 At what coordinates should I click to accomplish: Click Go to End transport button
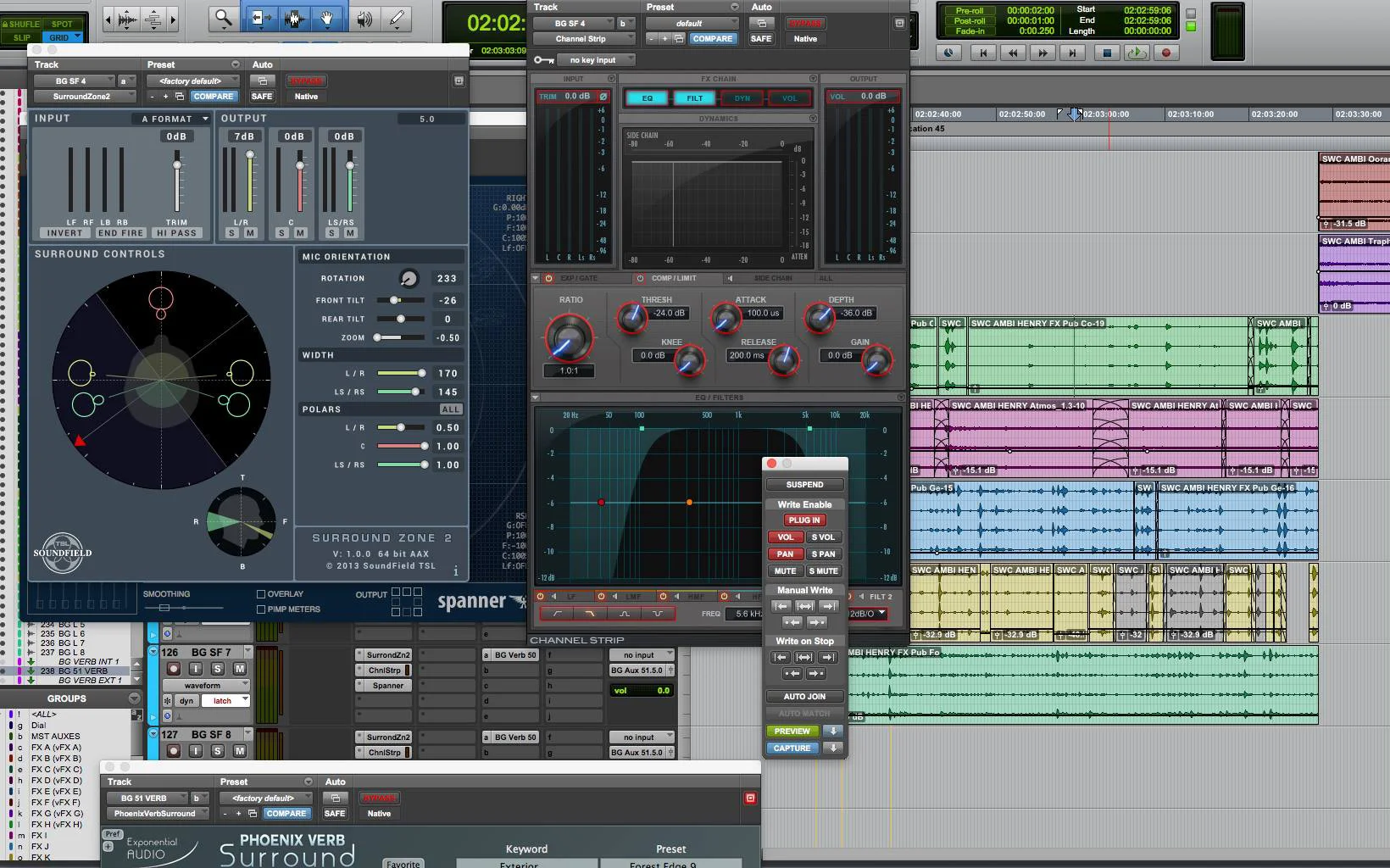(x=1072, y=53)
